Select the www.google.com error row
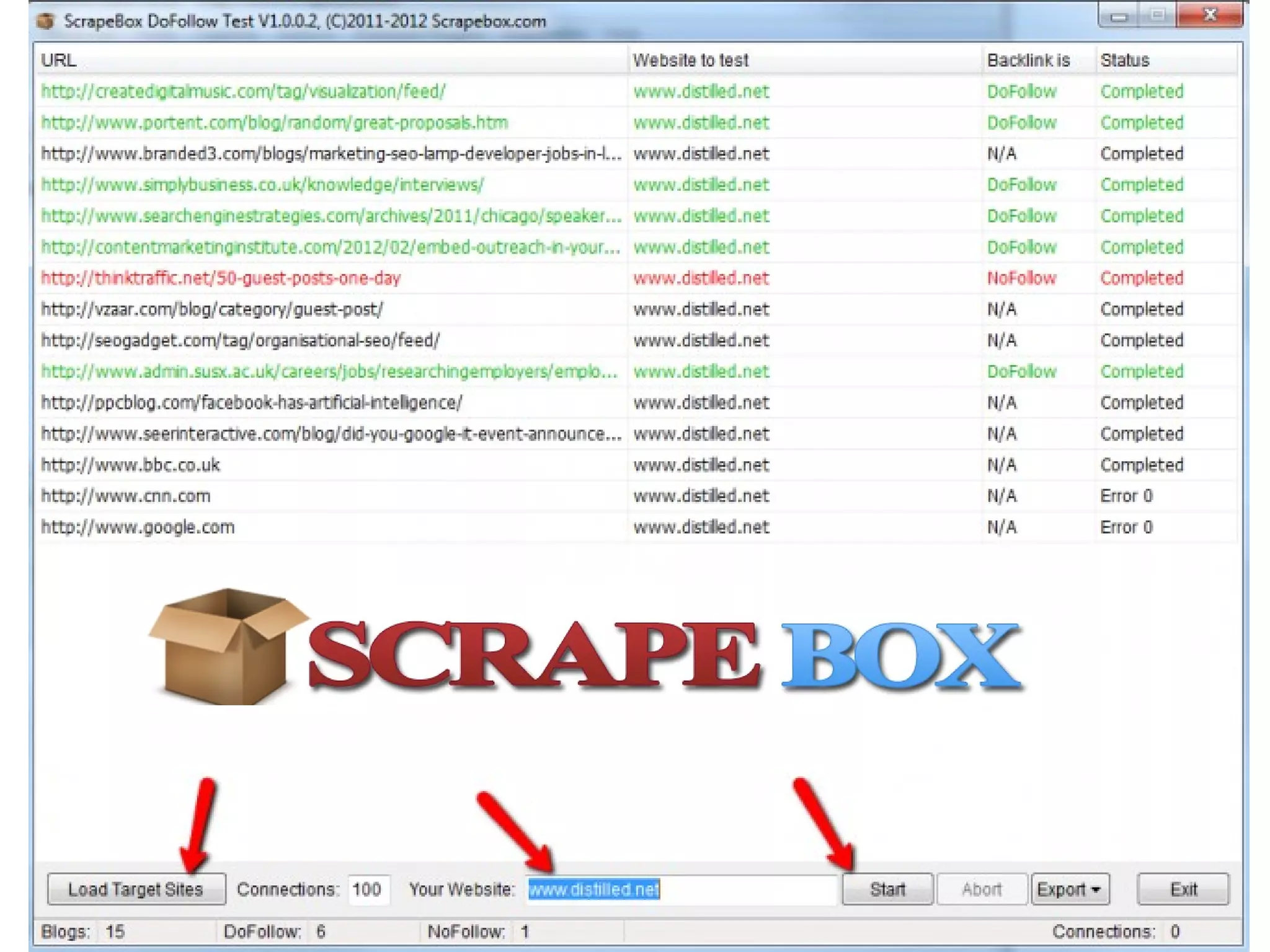The width and height of the screenshot is (1270, 952). pyautogui.click(x=138, y=527)
